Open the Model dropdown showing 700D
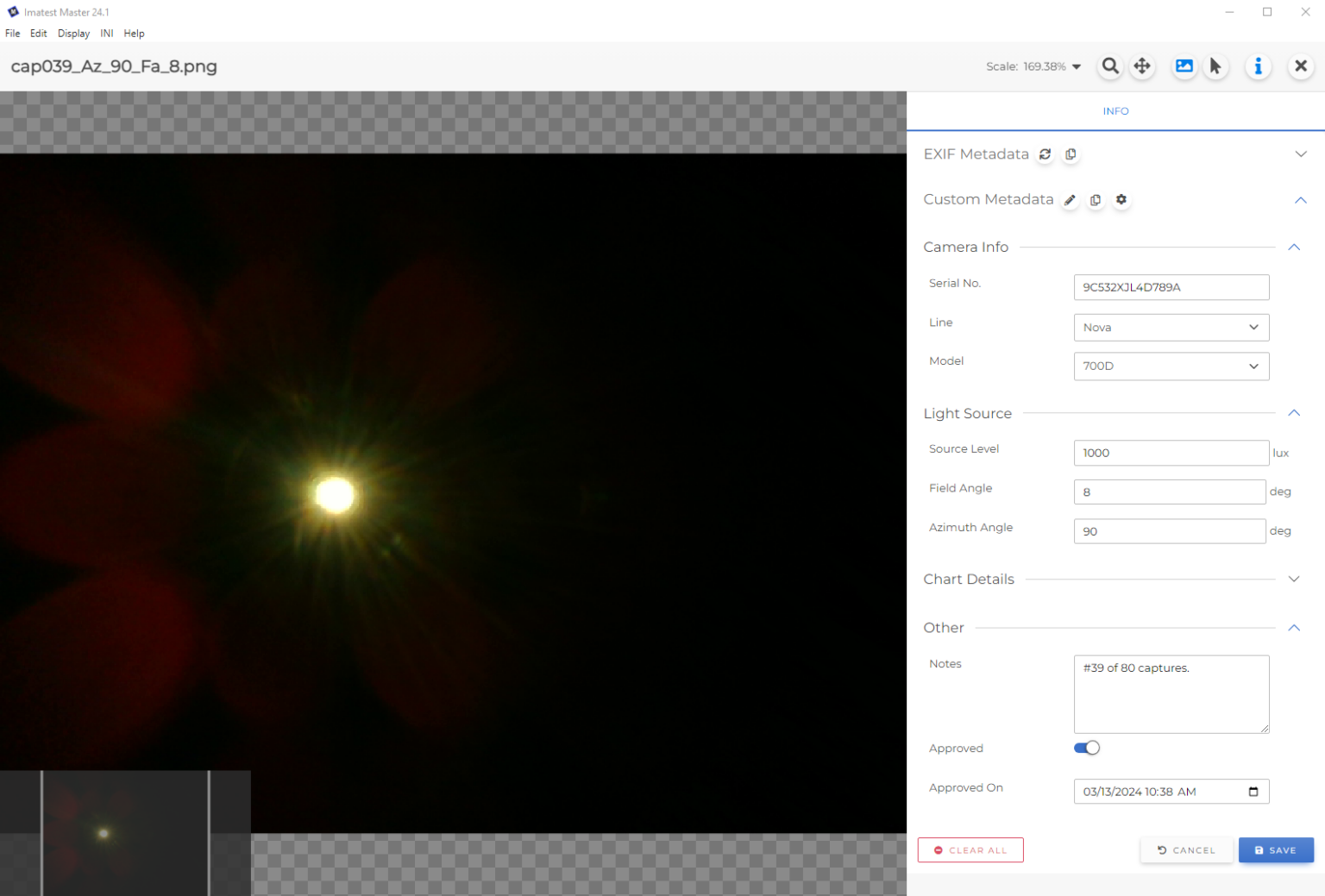 [1171, 367]
